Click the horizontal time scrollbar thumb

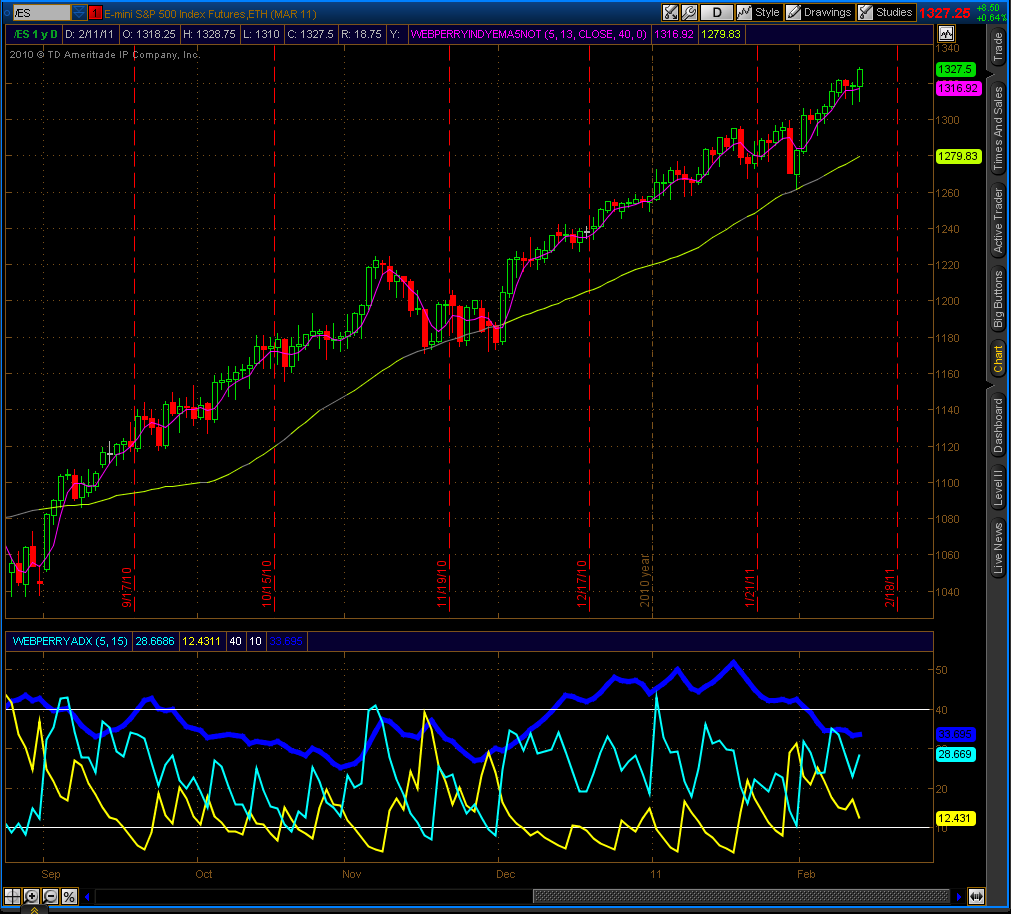(741, 896)
